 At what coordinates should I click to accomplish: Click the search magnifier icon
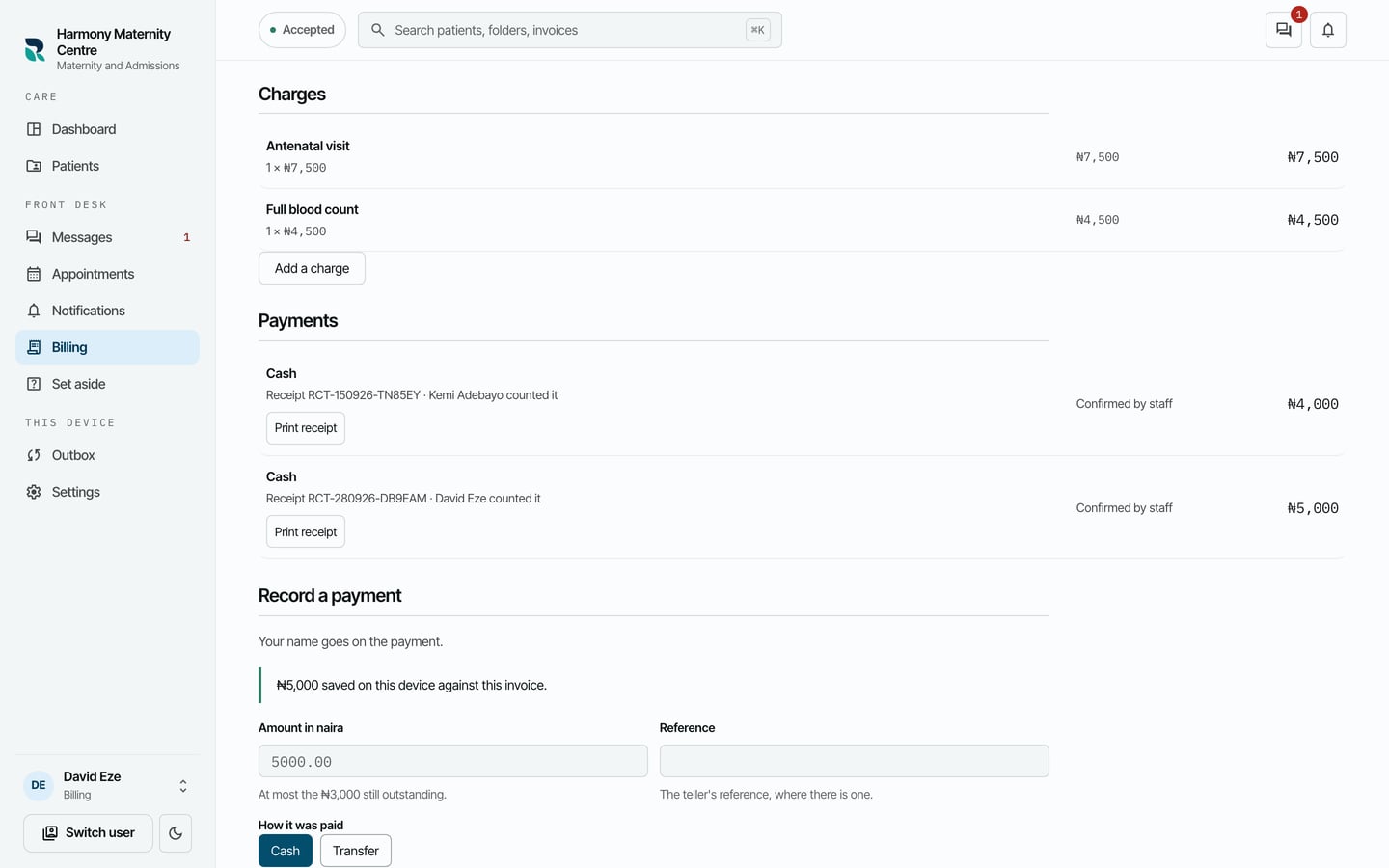(x=378, y=30)
